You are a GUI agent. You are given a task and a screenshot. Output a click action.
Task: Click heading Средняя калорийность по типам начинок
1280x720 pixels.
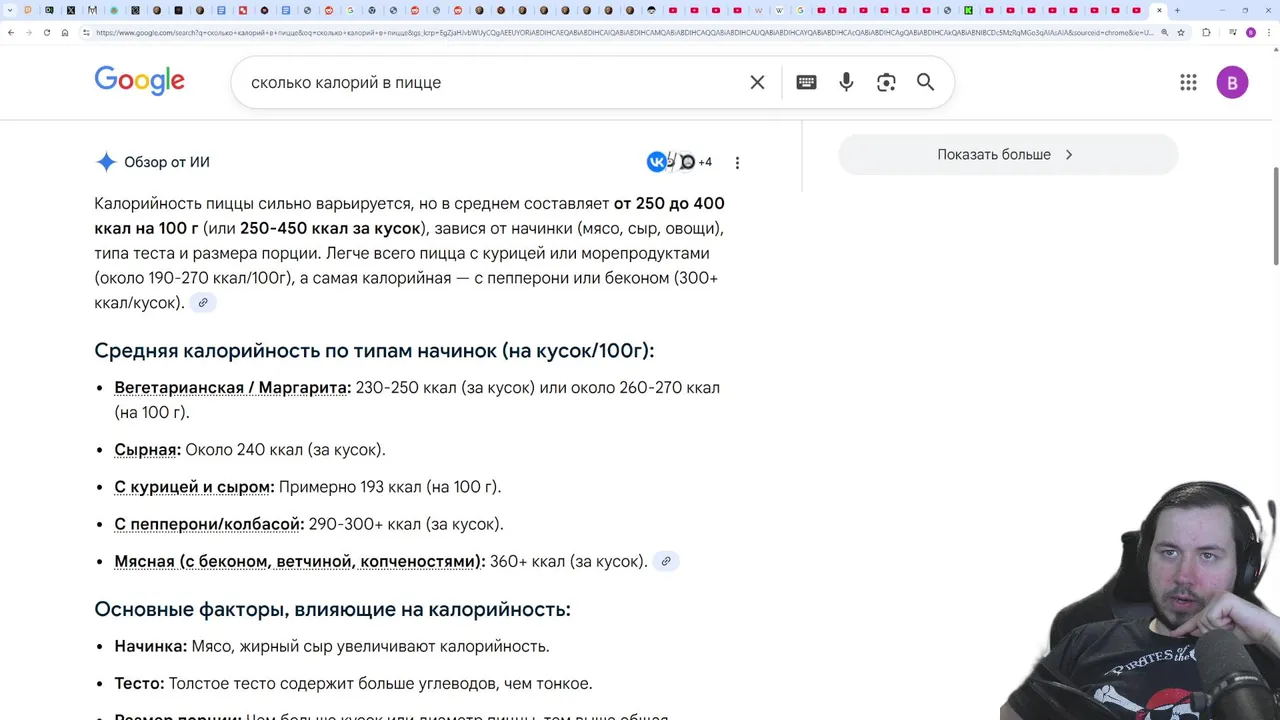[374, 351]
